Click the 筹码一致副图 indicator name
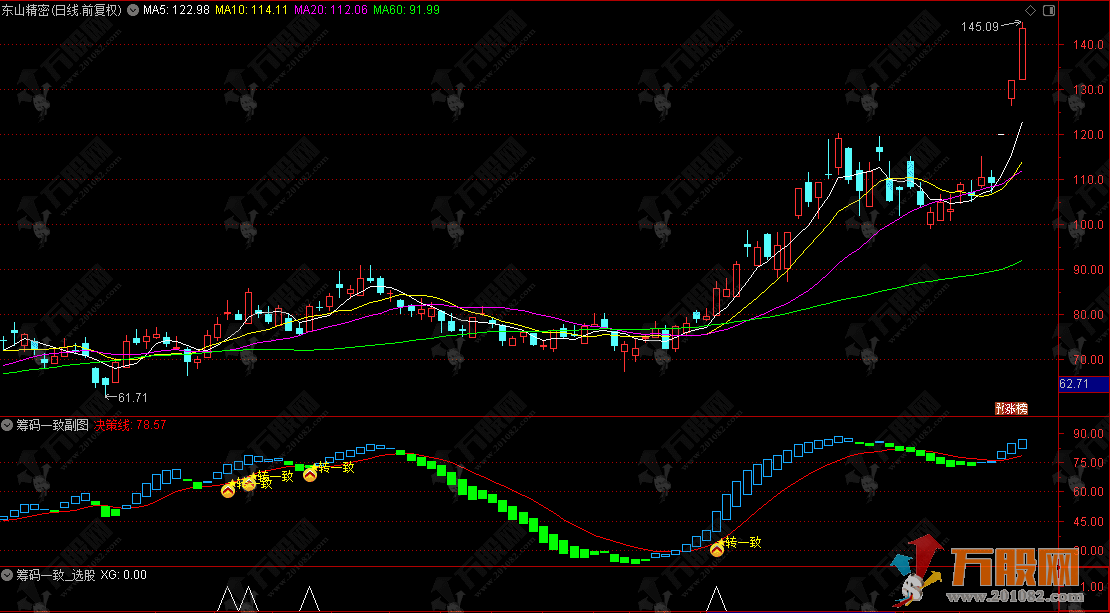Viewport: 1110px width, 613px height. click(53, 425)
